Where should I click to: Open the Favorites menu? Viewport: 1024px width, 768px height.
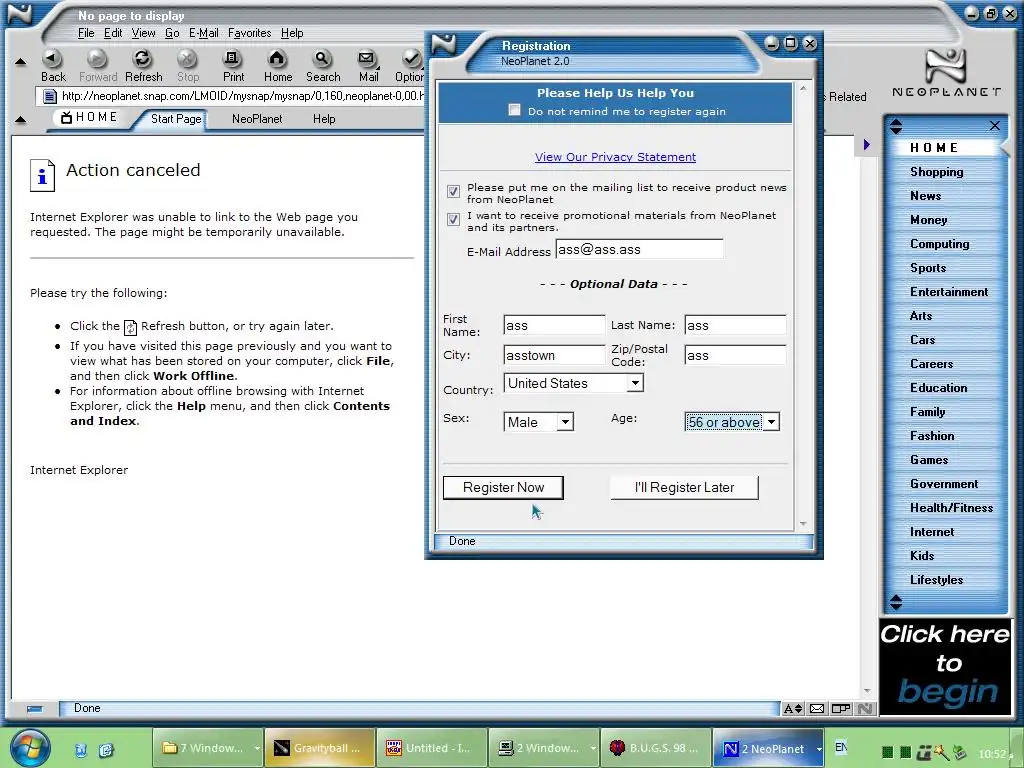(x=249, y=33)
